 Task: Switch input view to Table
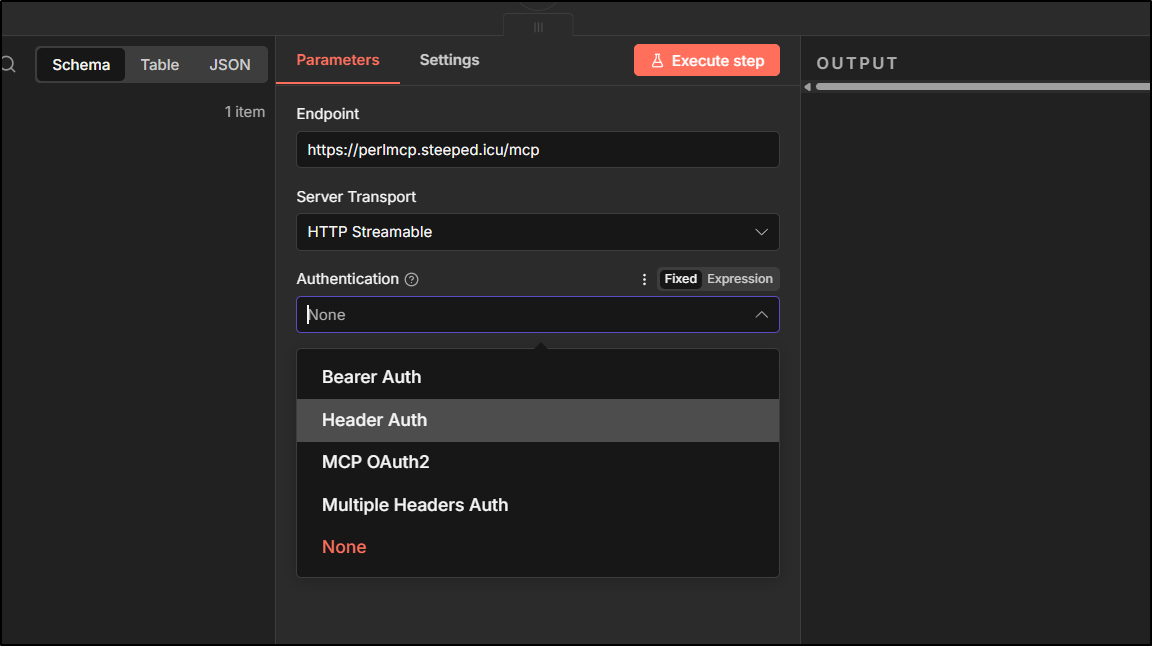click(x=160, y=65)
